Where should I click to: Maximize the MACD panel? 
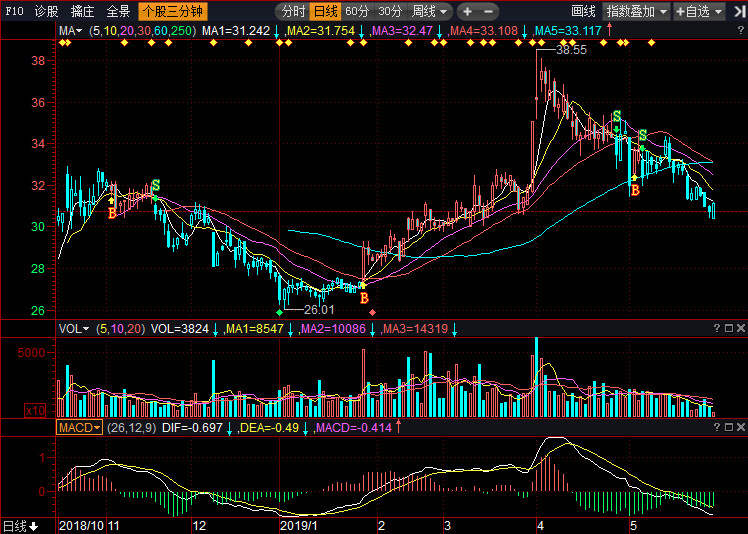point(728,427)
